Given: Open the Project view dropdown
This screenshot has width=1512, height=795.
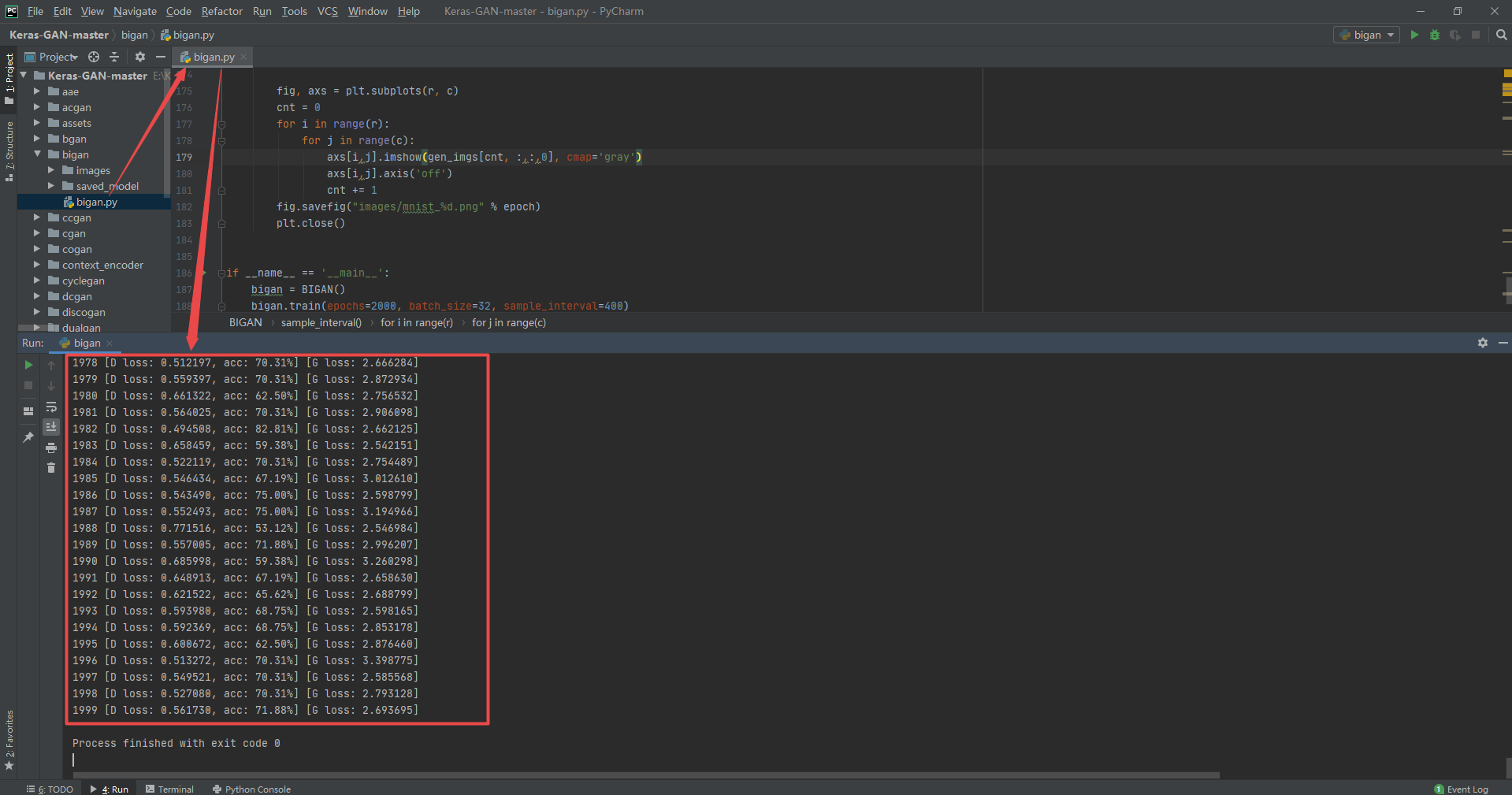Looking at the screenshot, I should pyautogui.click(x=51, y=57).
